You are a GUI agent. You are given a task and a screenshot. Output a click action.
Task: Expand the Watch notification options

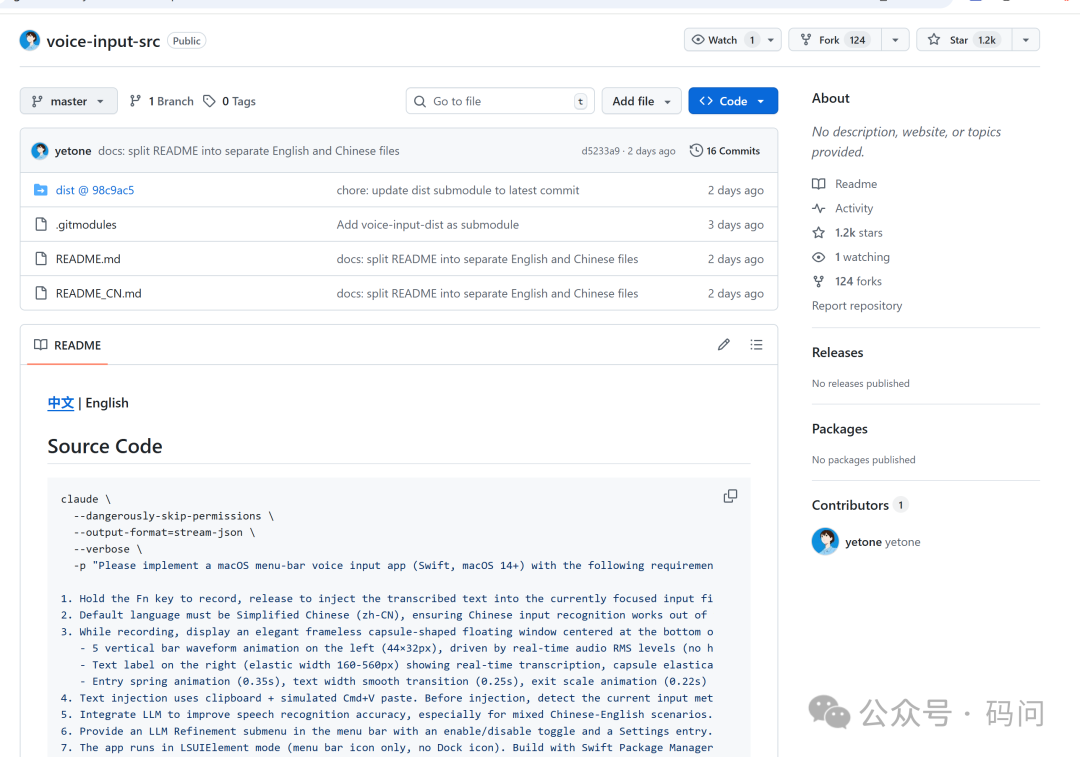[769, 39]
